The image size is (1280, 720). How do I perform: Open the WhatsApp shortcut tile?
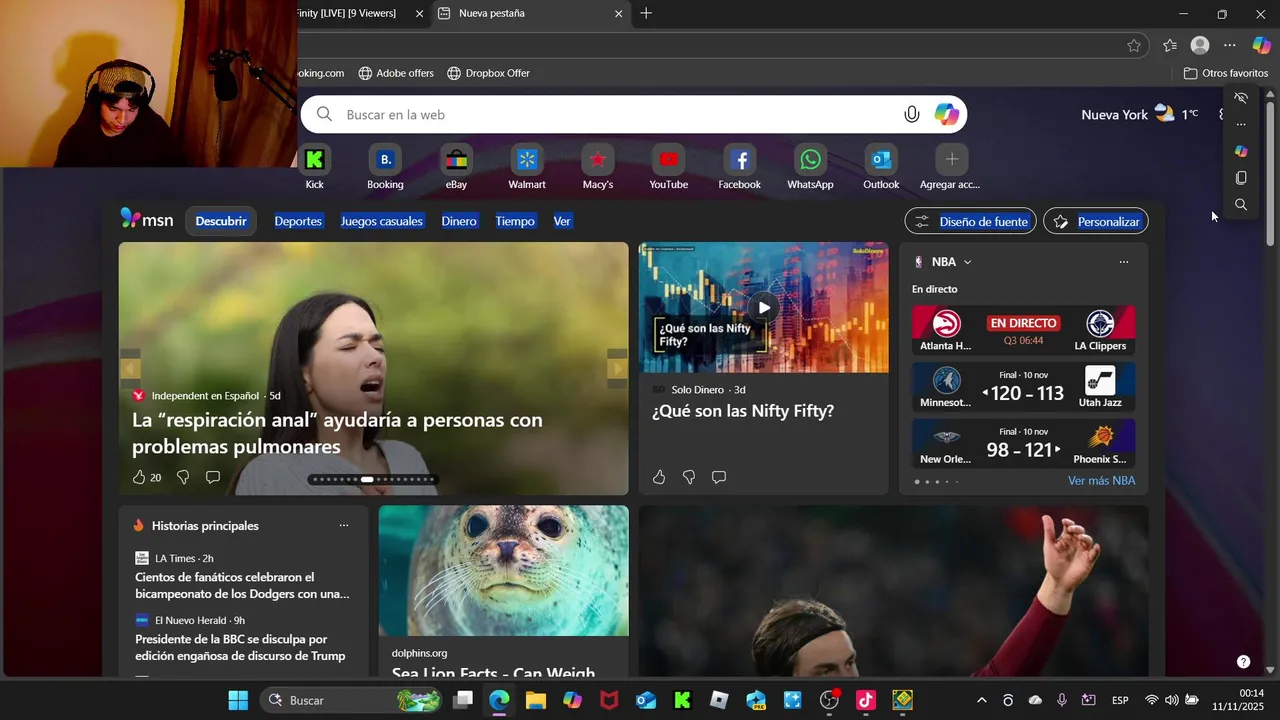(810, 167)
